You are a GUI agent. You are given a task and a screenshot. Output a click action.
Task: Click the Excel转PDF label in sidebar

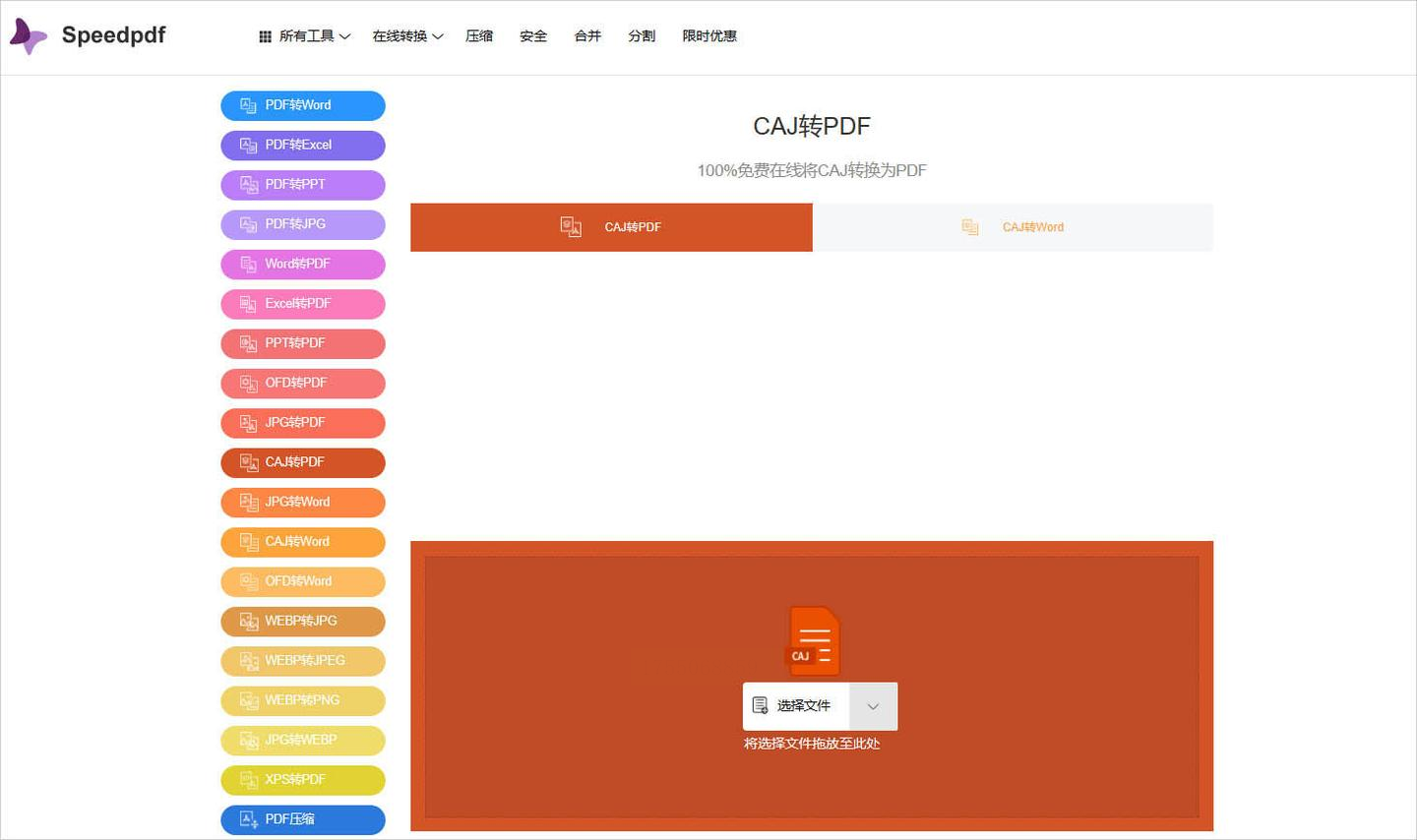click(298, 303)
